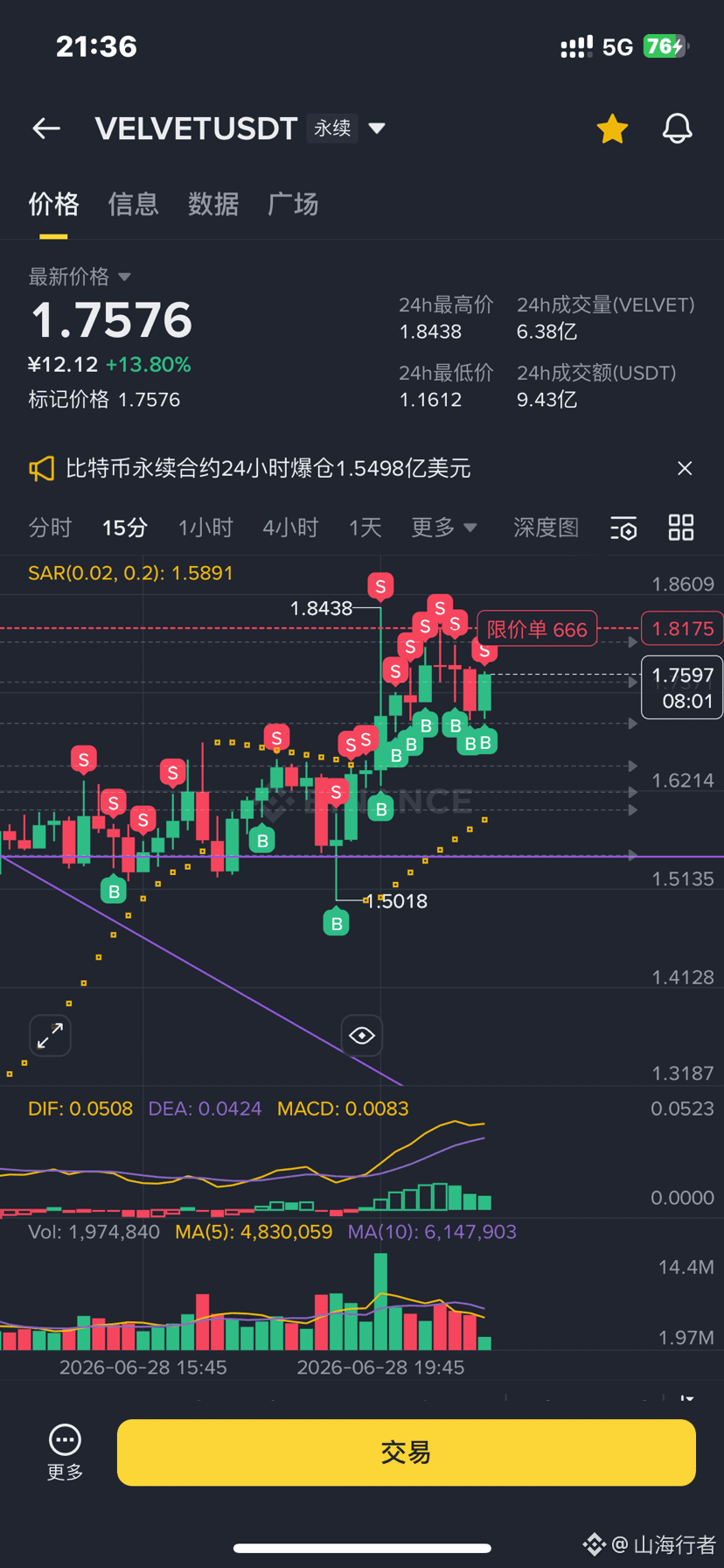The height and width of the screenshot is (1568, 724).
Task: Expand the VELVETUSDT contract dropdown arrow
Action: [377, 129]
